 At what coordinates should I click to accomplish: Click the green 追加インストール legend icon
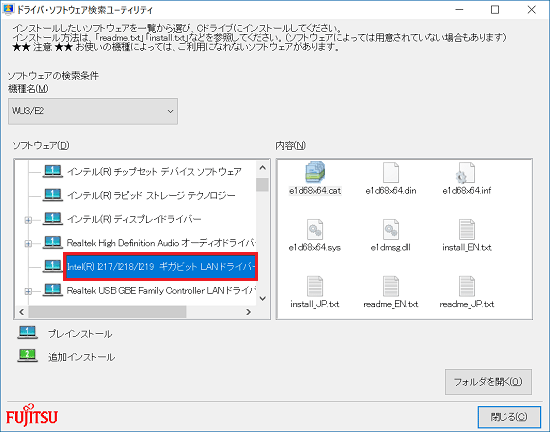[x=27, y=356]
